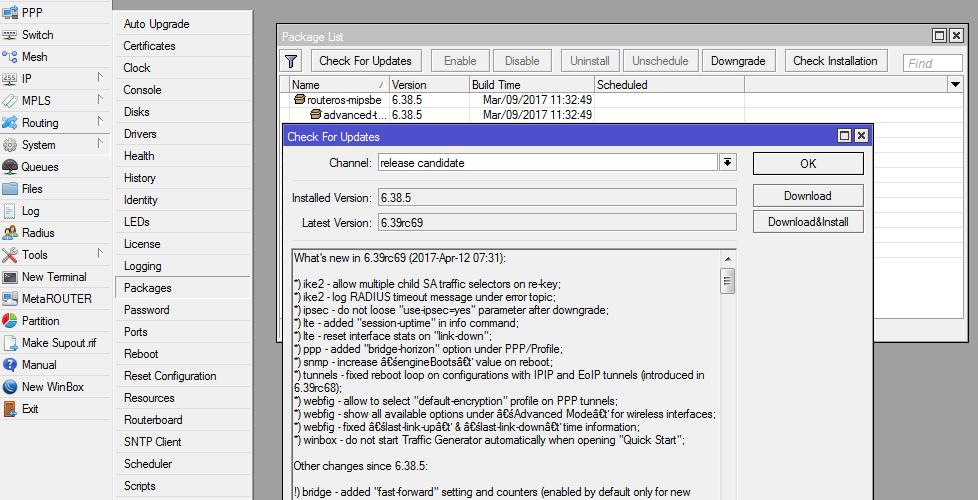Click the filter funnel icon in Package List
Screen dimensions: 978x500
291,61
